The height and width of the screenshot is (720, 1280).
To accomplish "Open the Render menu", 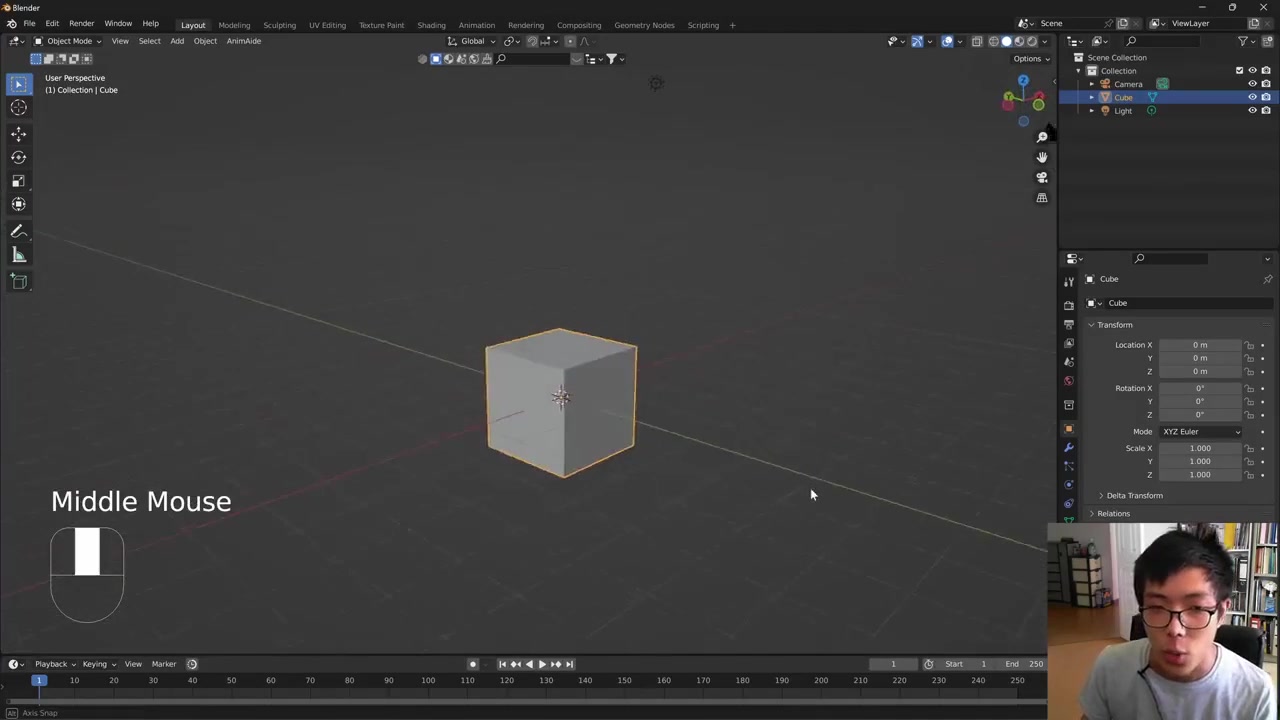I will coord(81,23).
